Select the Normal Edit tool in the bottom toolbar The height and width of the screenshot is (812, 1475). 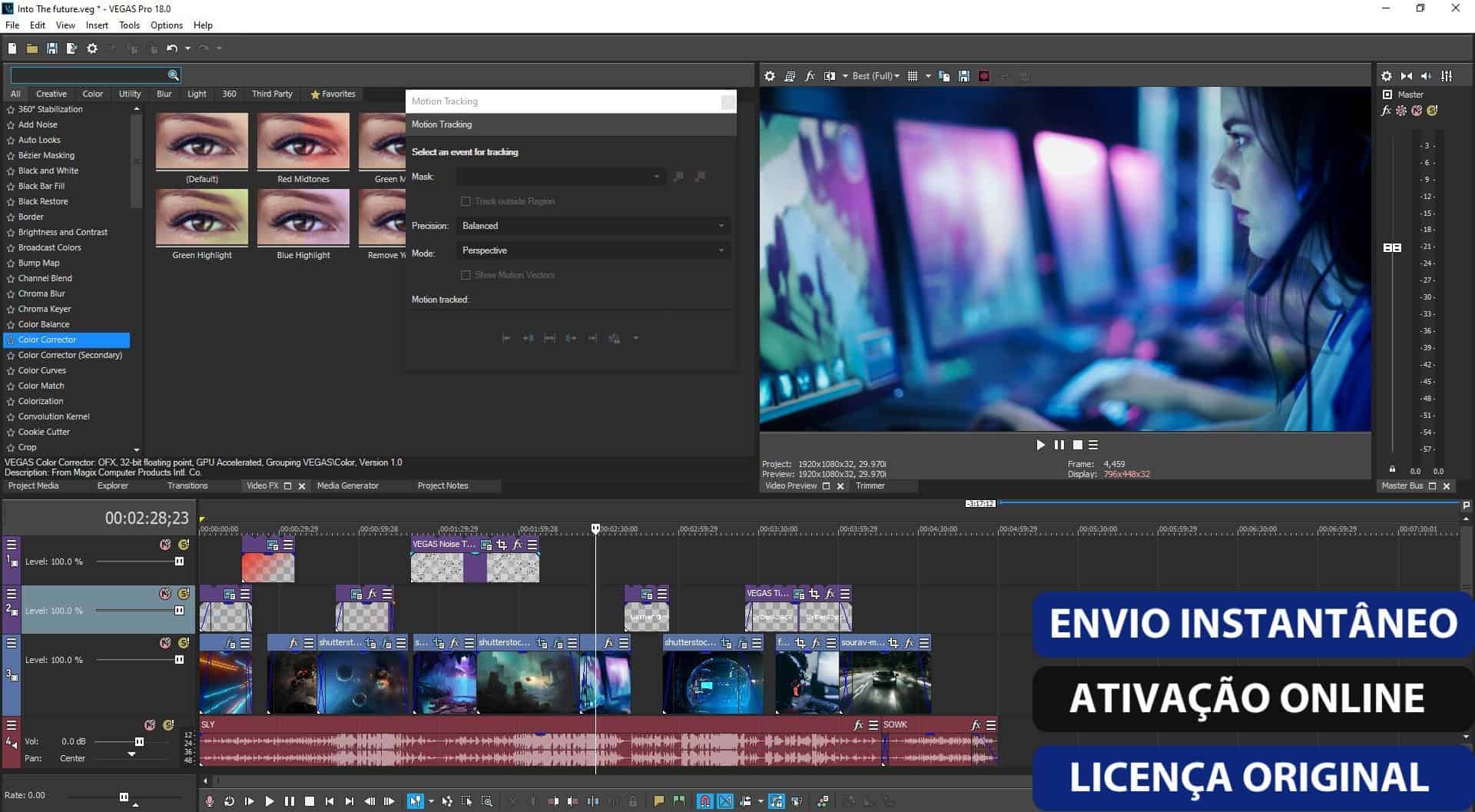415,801
